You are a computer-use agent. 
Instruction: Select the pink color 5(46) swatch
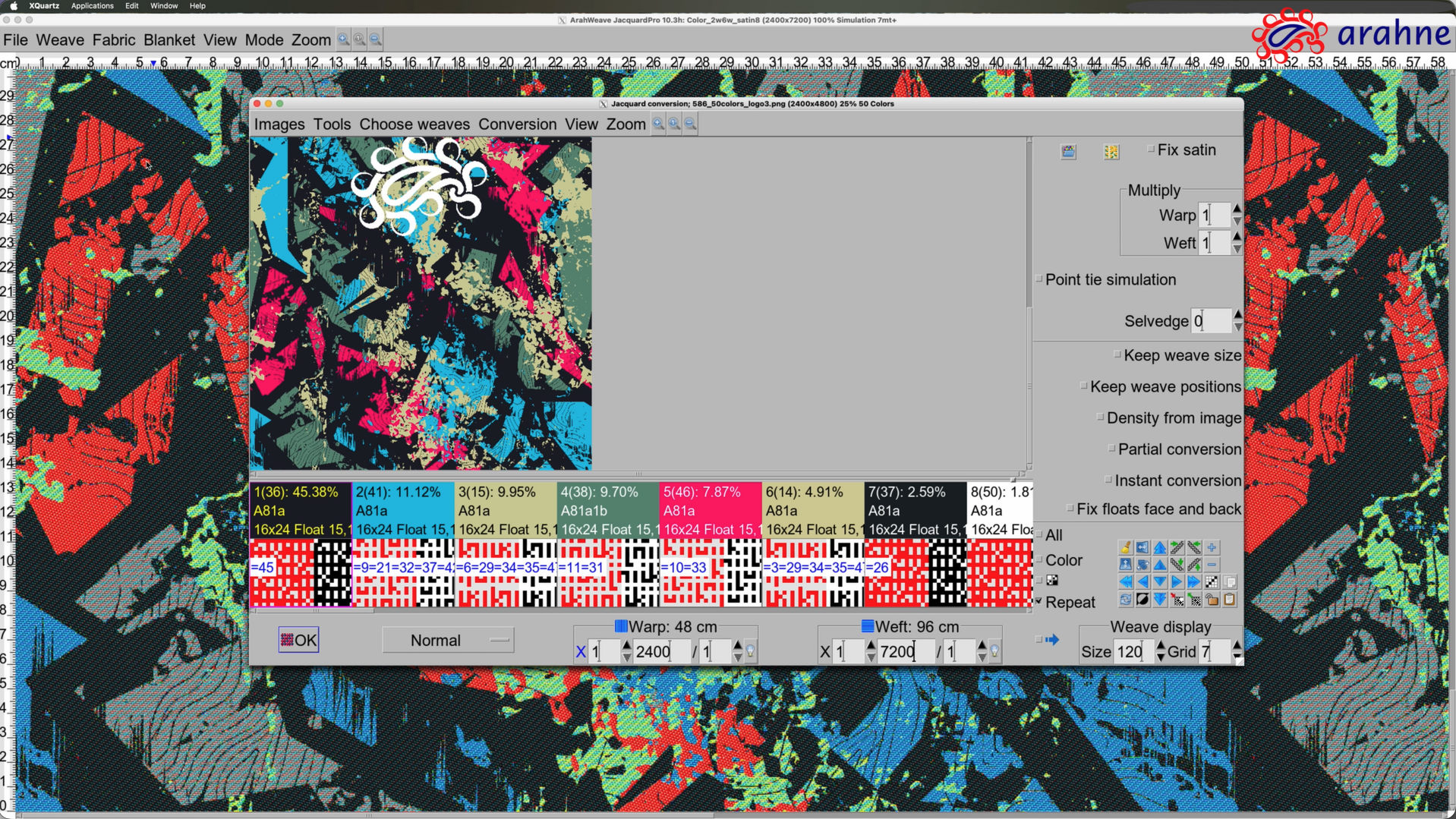(709, 510)
